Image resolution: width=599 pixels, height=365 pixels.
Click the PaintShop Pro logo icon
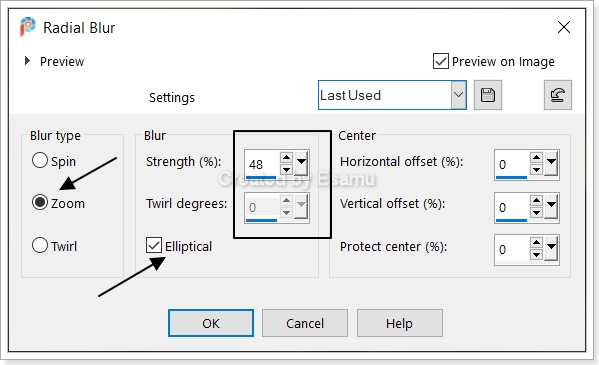click(x=28, y=27)
